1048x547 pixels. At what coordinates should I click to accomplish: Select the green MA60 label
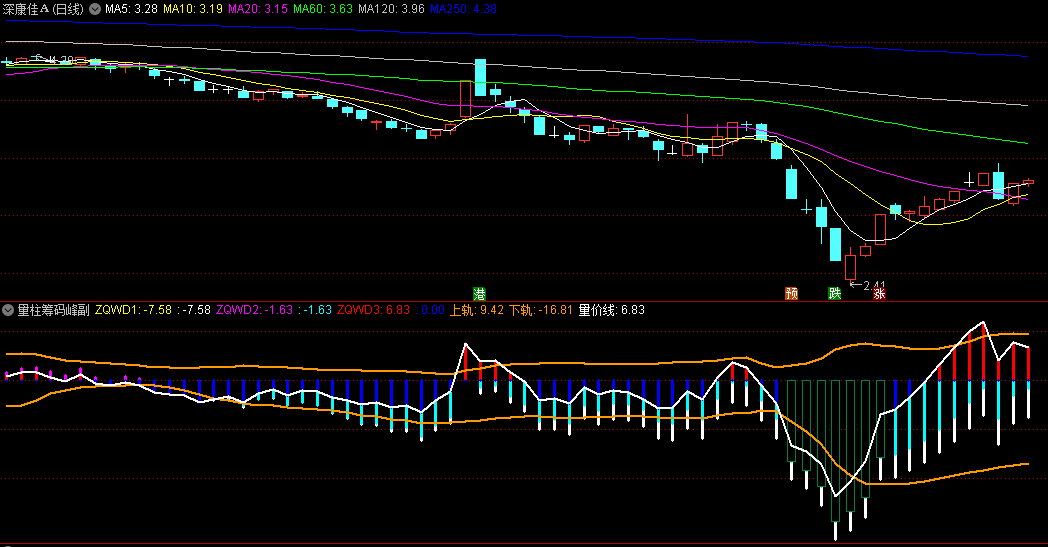coord(324,8)
